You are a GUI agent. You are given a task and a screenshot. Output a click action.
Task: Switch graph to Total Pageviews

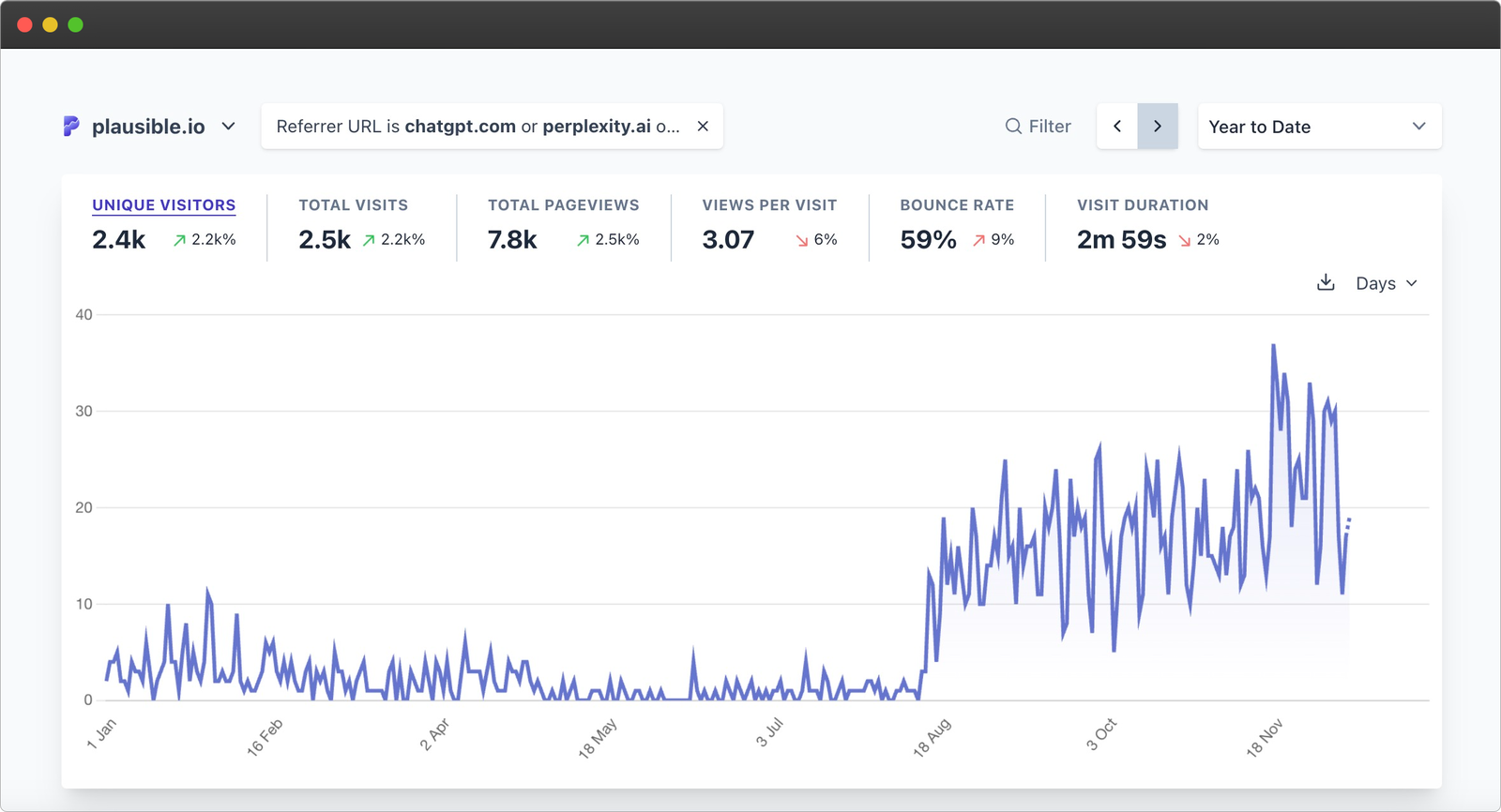tap(563, 205)
